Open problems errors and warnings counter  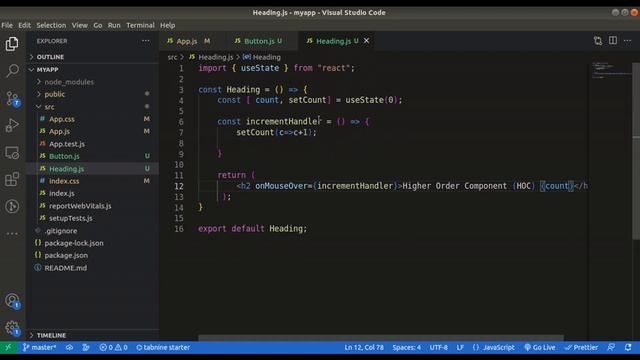(x=113, y=347)
